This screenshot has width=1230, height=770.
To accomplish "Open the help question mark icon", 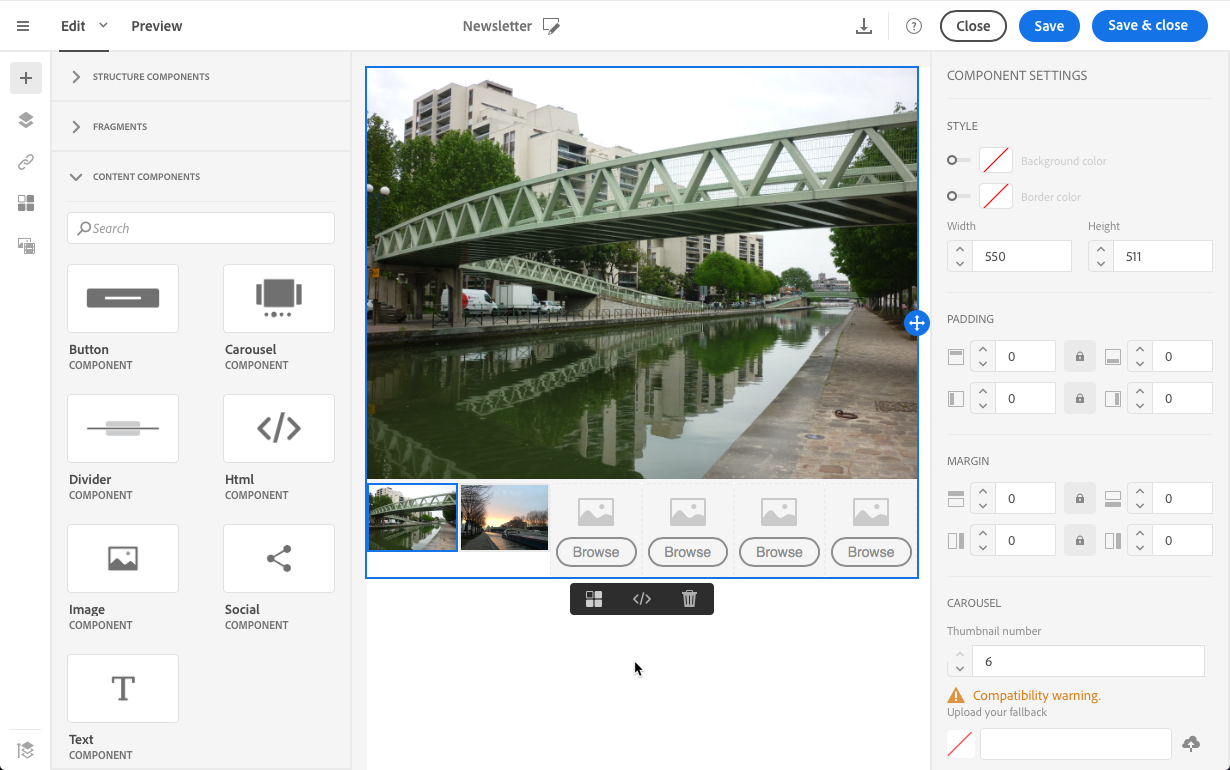I will coord(913,27).
